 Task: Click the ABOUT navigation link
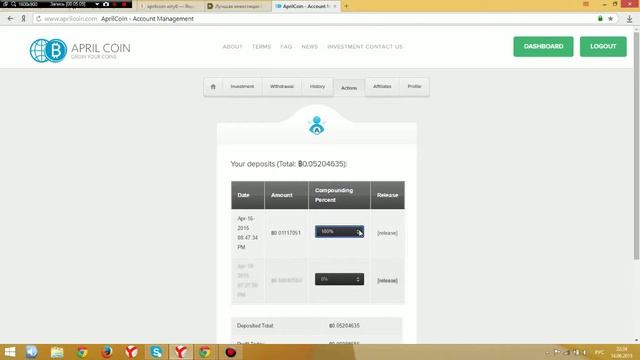pos(232,47)
